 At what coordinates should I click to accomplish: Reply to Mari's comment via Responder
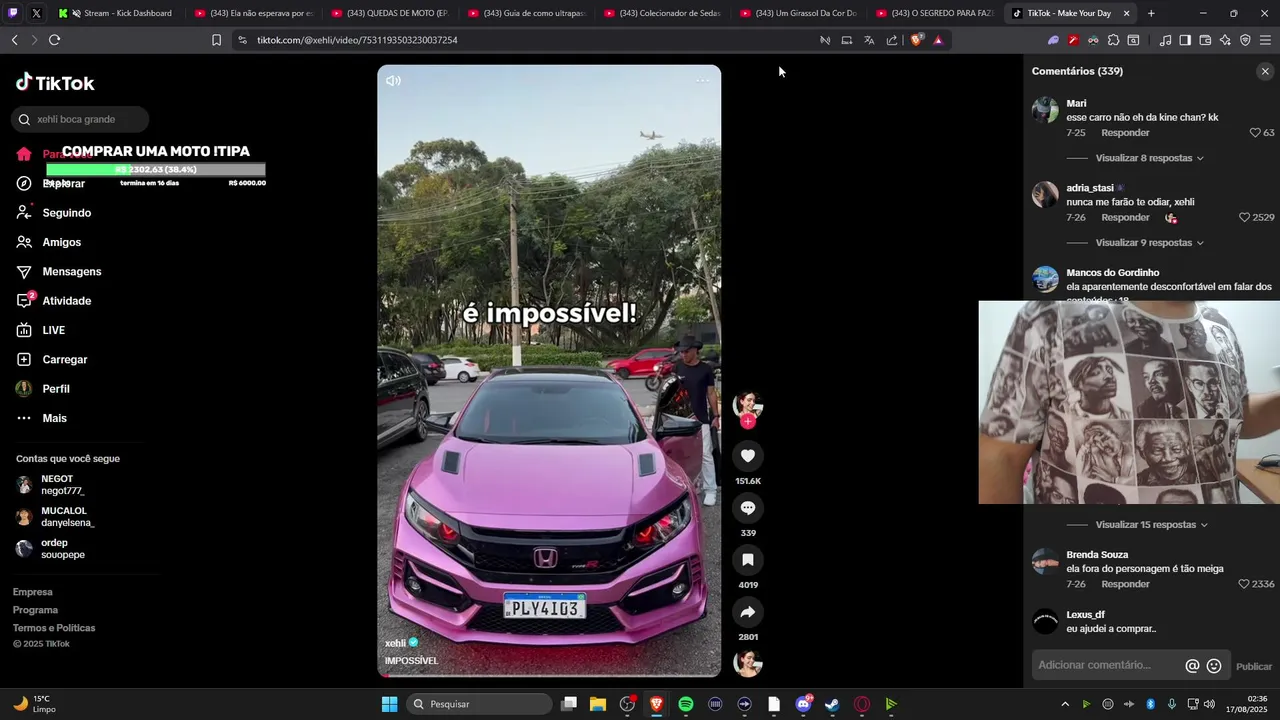pyautogui.click(x=1125, y=133)
